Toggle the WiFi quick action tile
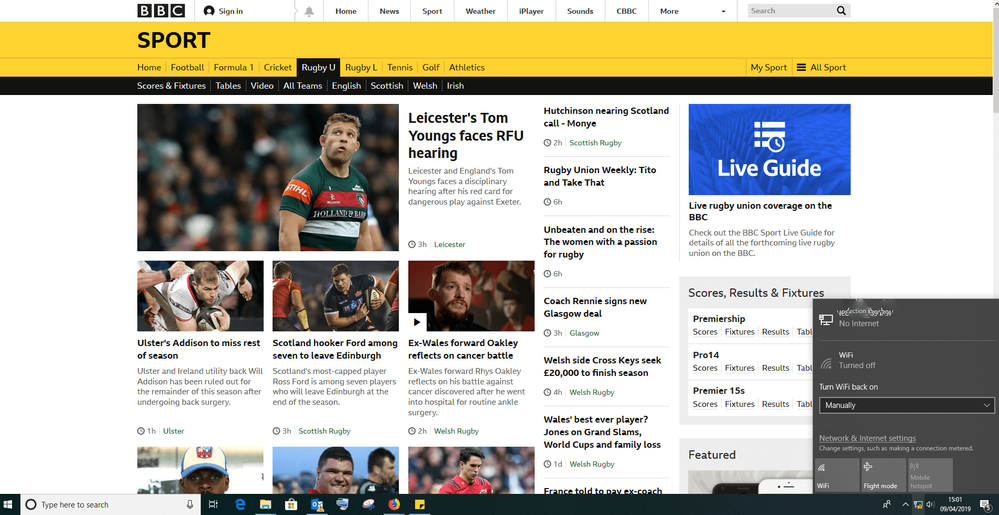This screenshot has height=515, width=999. 836,475
